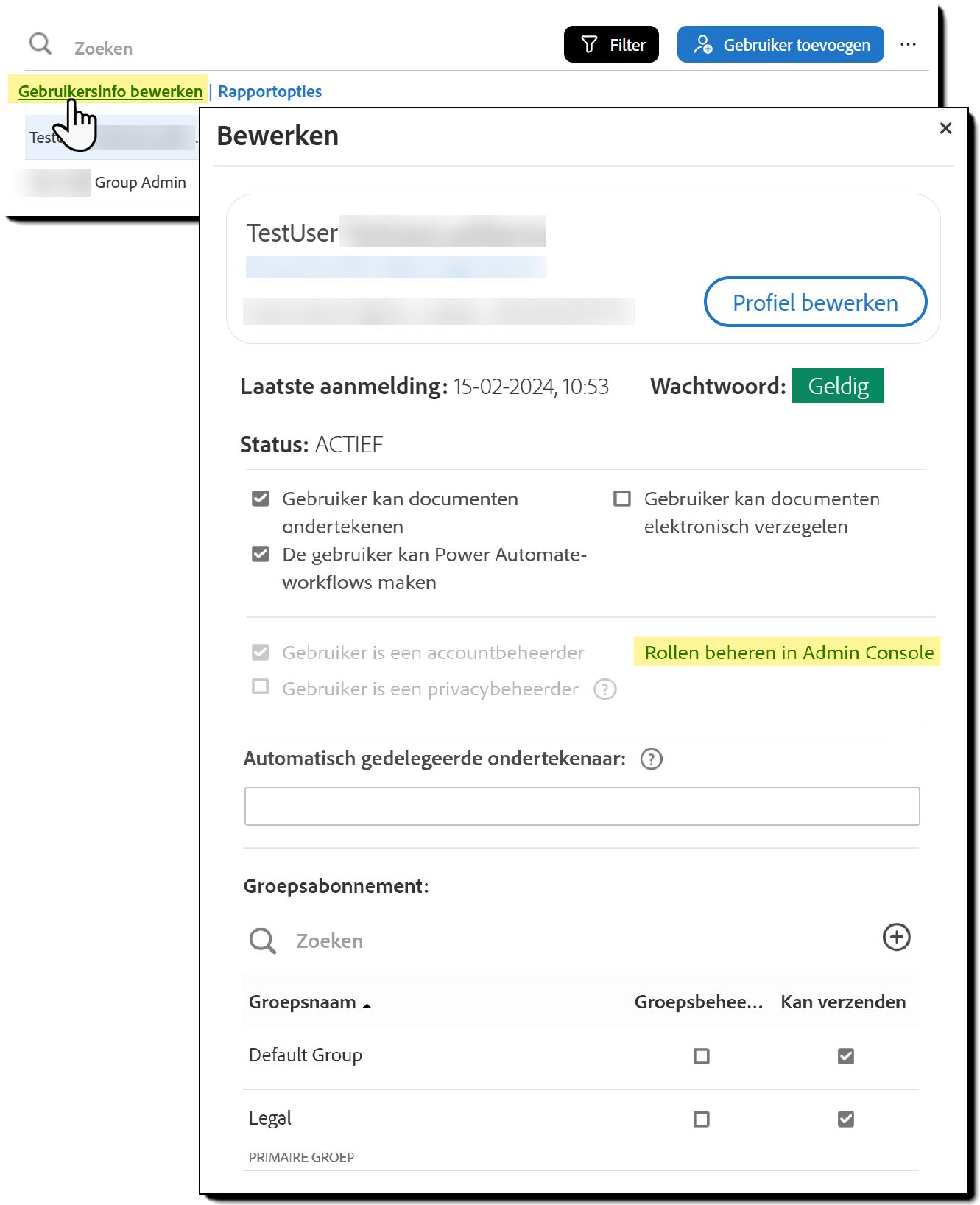Open help for automatisch gedelegeerde ondertekenaar

coord(652,759)
